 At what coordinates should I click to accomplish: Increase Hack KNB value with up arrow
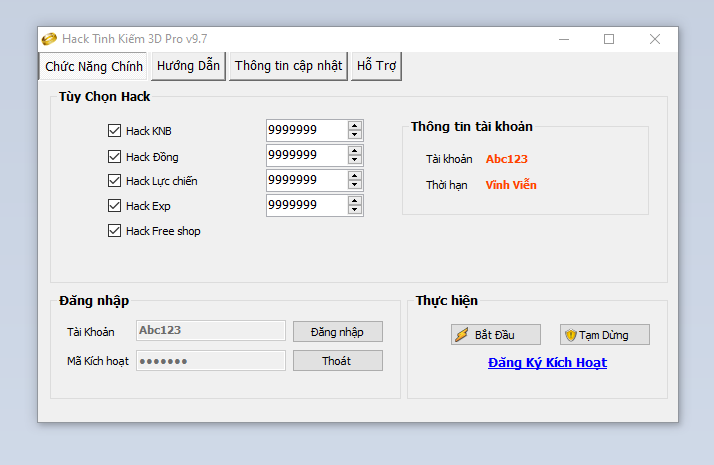click(355, 126)
